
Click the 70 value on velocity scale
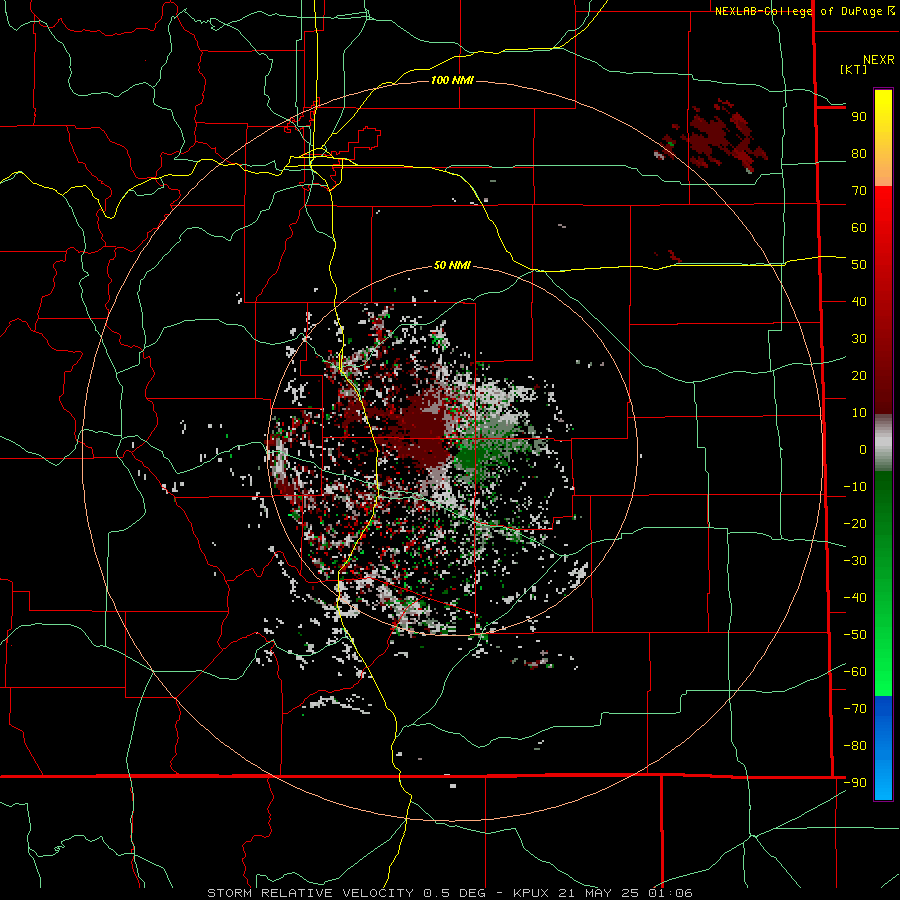pos(859,191)
